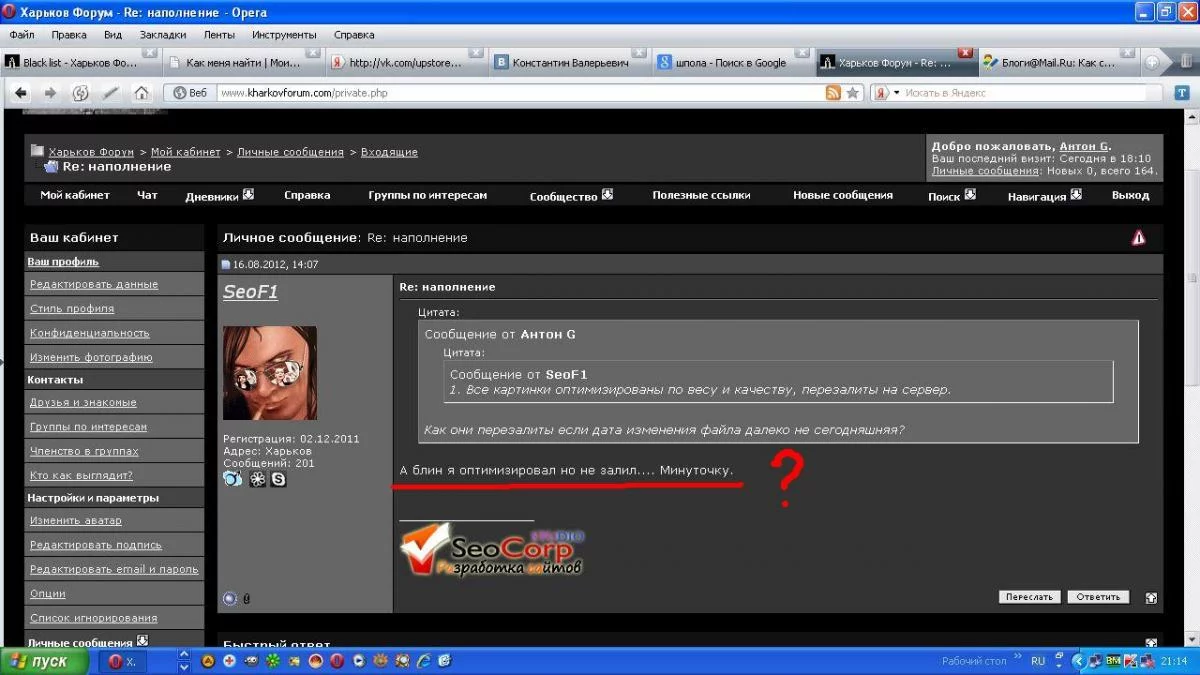1200x675 pixels.
Task: Open Список игнорирования in the sidebar
Action: 94,618
